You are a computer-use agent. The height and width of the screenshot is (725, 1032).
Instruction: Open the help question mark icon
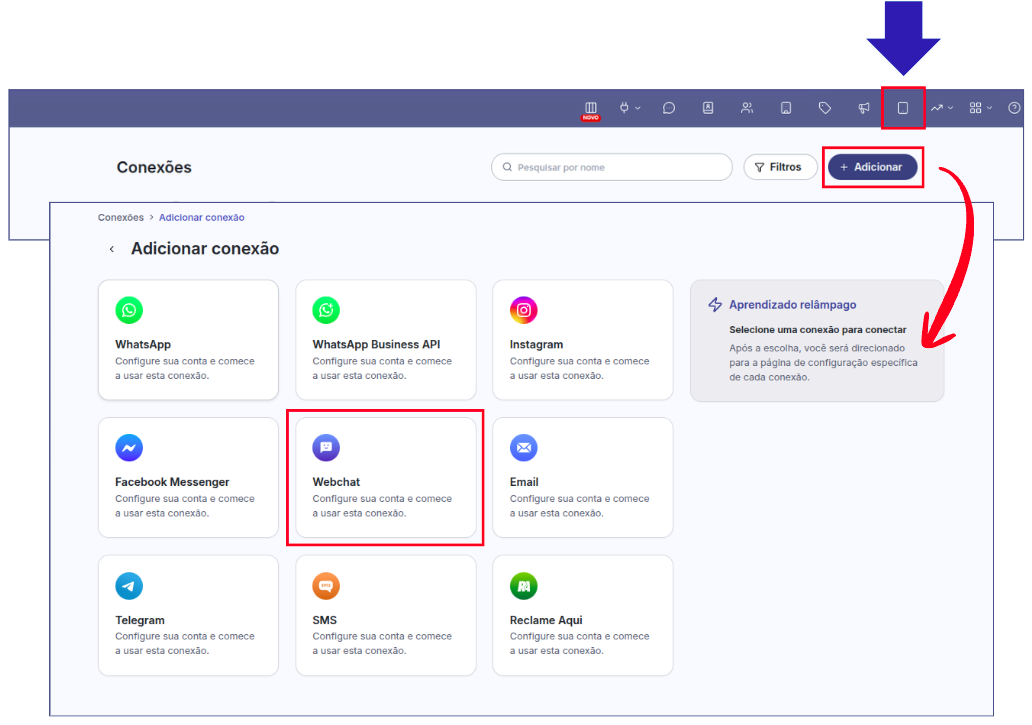[x=1014, y=108]
